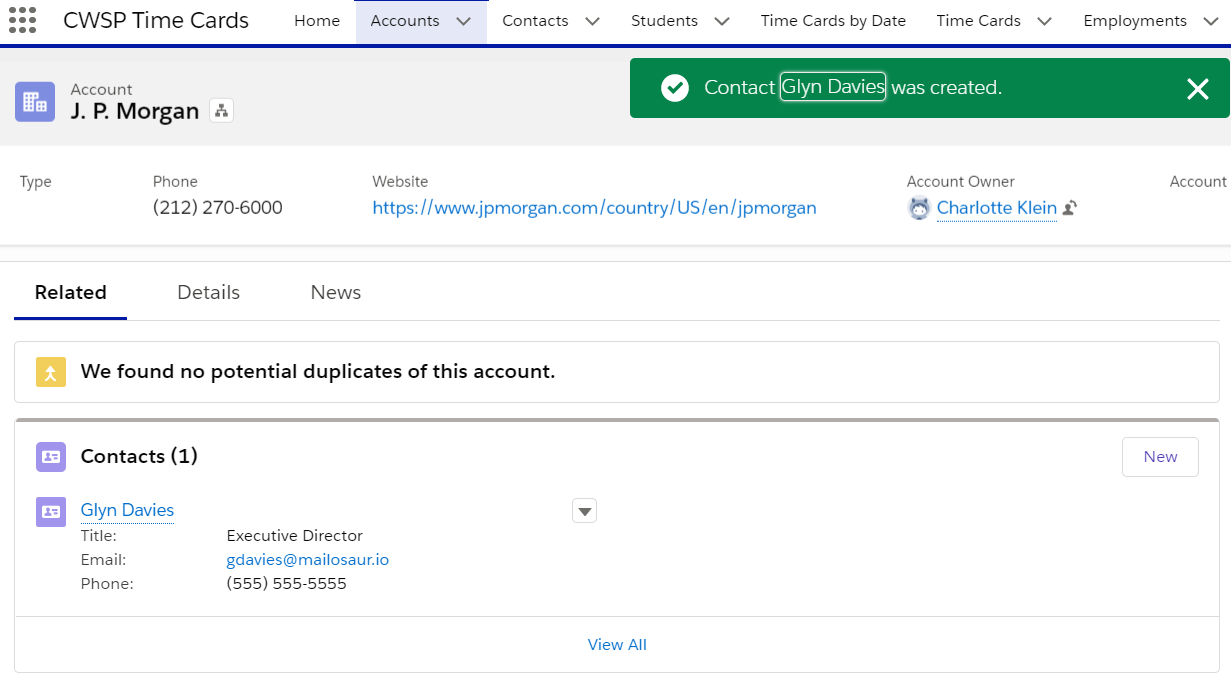Expand the Students nav dropdown chevron
This screenshot has height=677, width=1231.
click(722, 21)
